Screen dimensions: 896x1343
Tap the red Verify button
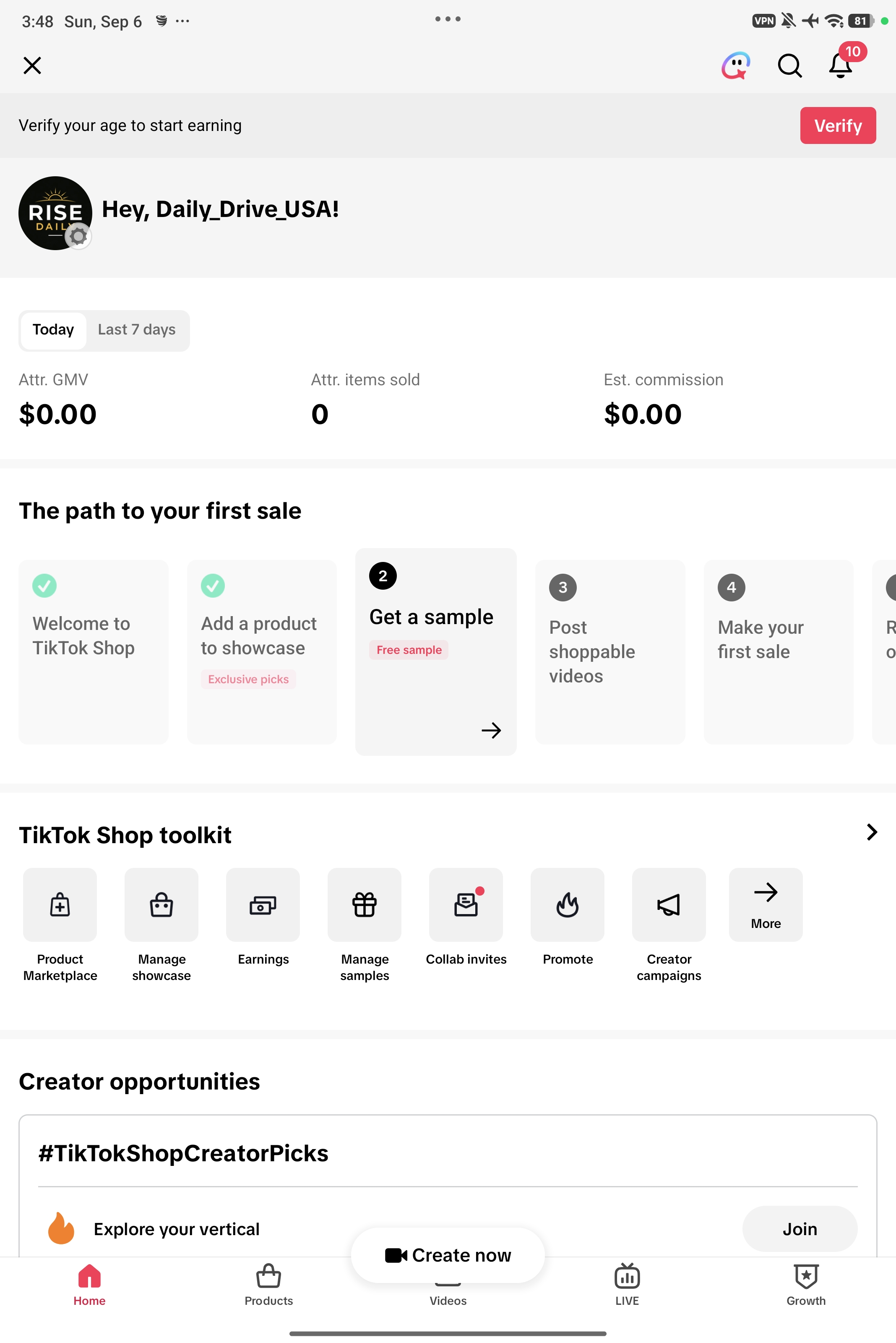tap(838, 125)
